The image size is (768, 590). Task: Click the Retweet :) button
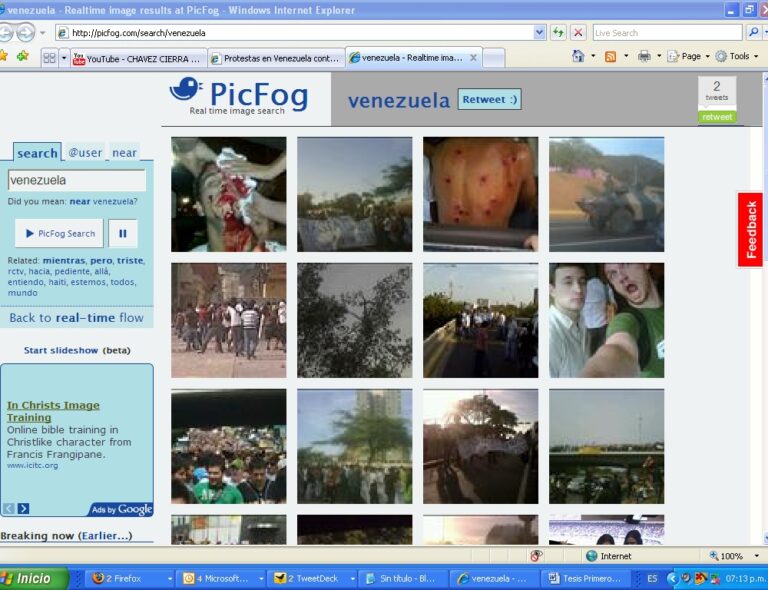(x=489, y=99)
